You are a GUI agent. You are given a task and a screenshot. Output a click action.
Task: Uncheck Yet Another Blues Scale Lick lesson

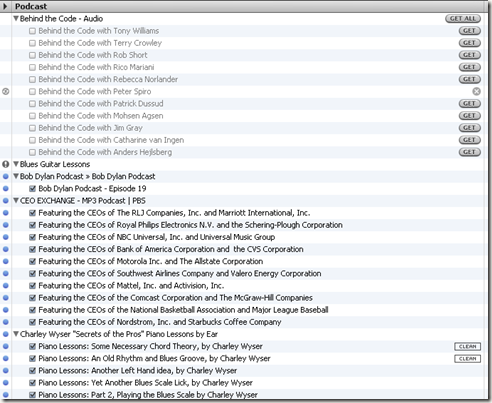tap(32, 383)
